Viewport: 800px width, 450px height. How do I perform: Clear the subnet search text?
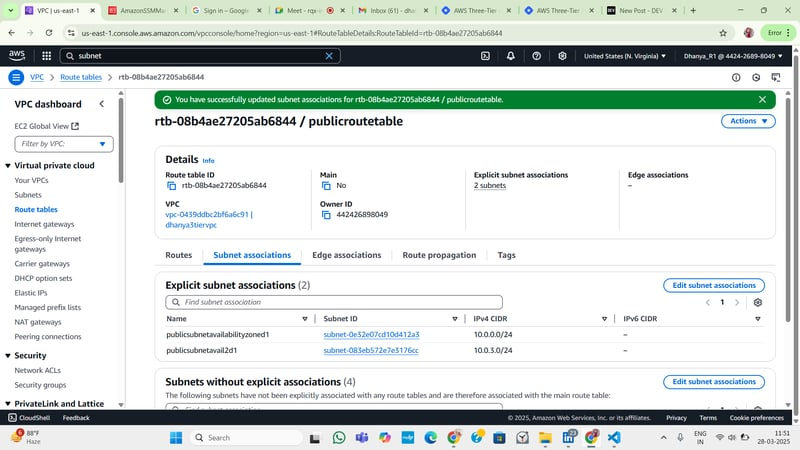[329, 56]
